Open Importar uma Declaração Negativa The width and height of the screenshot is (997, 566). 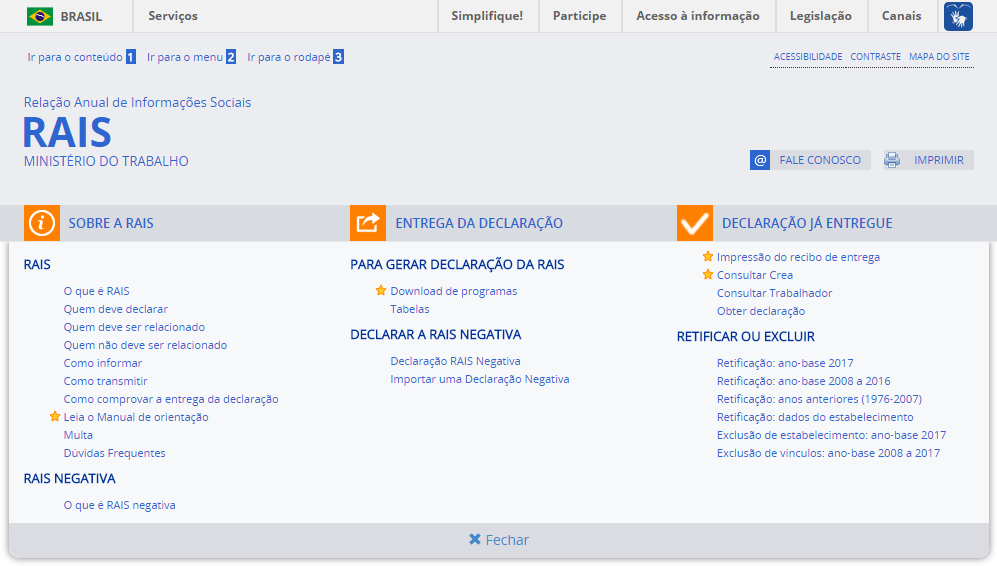[x=480, y=379]
